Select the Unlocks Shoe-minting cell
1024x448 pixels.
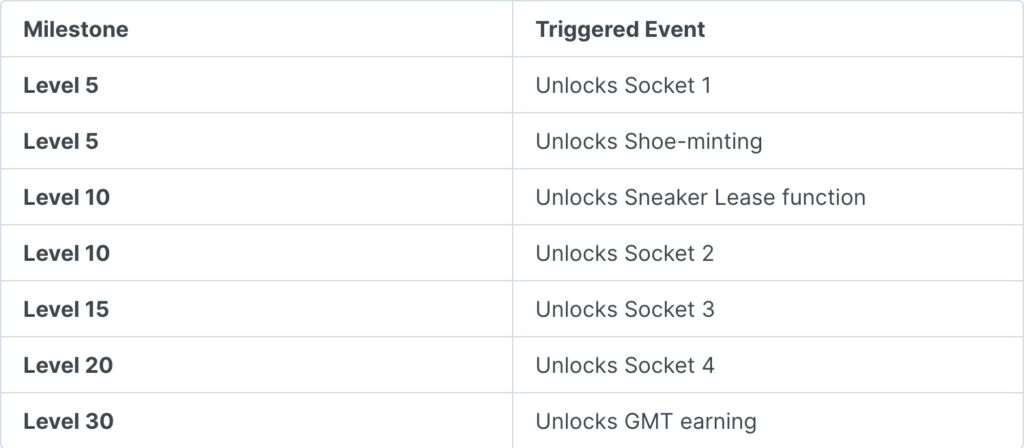click(x=768, y=141)
